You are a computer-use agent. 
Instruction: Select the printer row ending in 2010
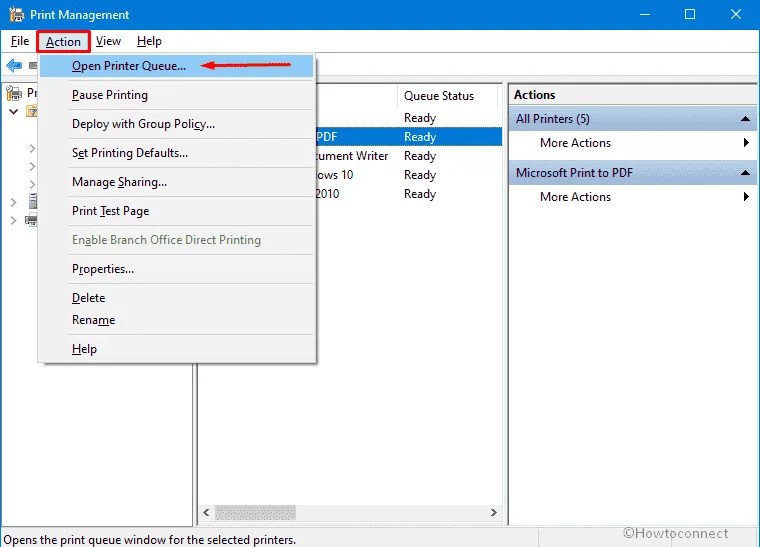(409, 193)
